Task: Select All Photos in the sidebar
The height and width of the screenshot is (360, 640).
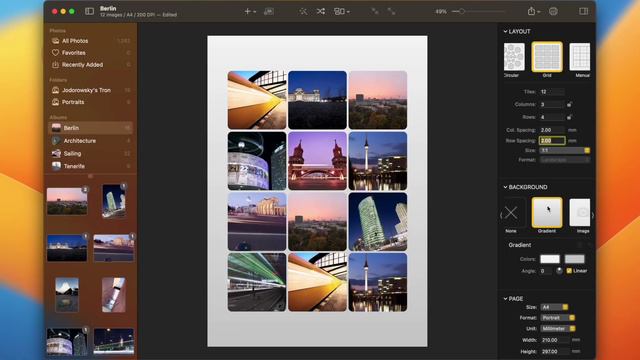Action: click(x=90, y=41)
